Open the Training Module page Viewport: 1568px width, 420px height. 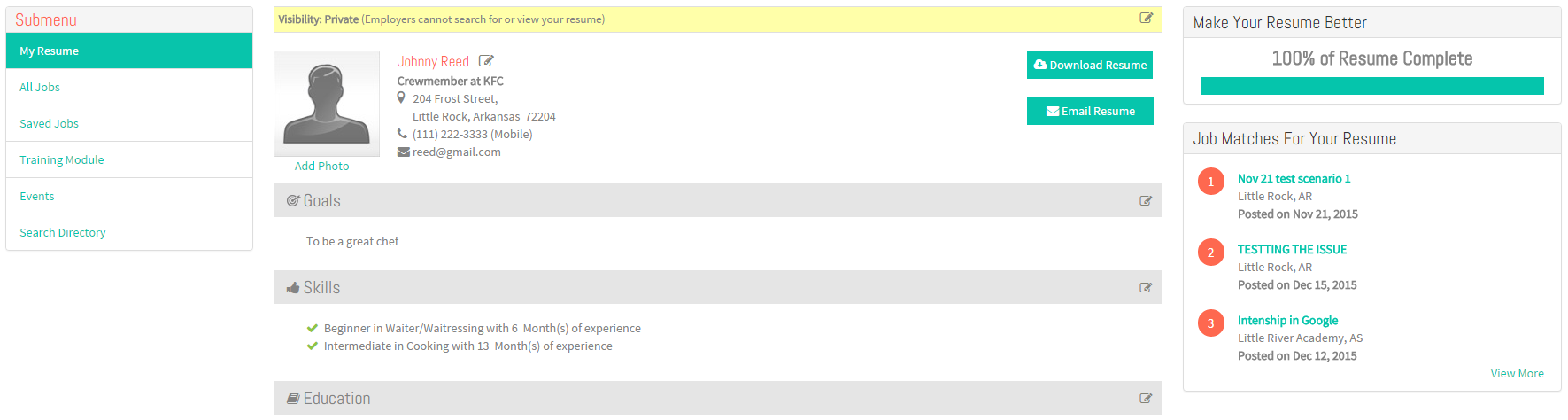(x=129, y=159)
